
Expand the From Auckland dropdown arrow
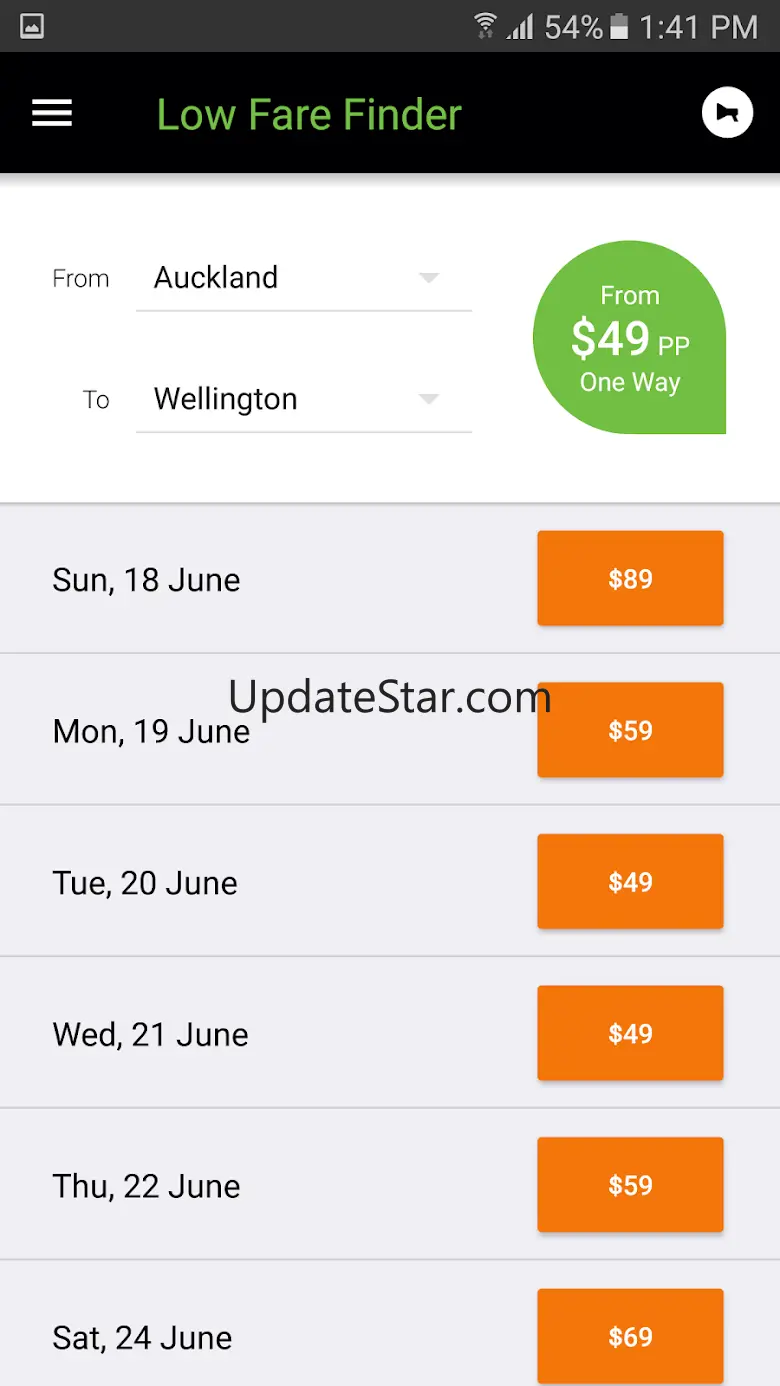click(x=429, y=278)
